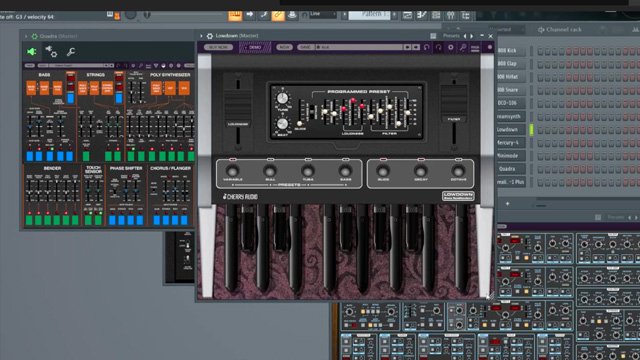Open the pattern selector in FL toolbar
Image resolution: width=640 pixels, height=360 pixels.
coord(369,15)
